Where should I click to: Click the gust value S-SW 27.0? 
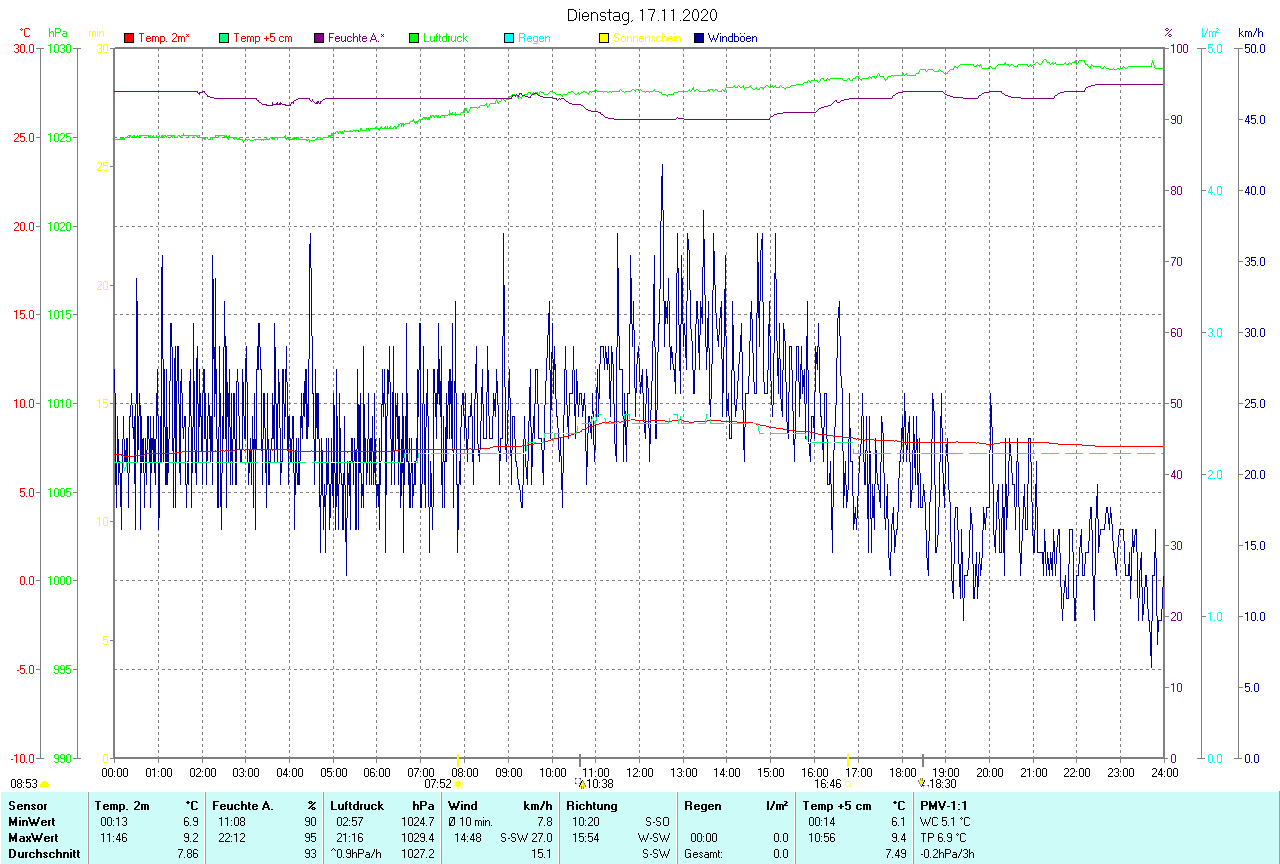pos(526,838)
